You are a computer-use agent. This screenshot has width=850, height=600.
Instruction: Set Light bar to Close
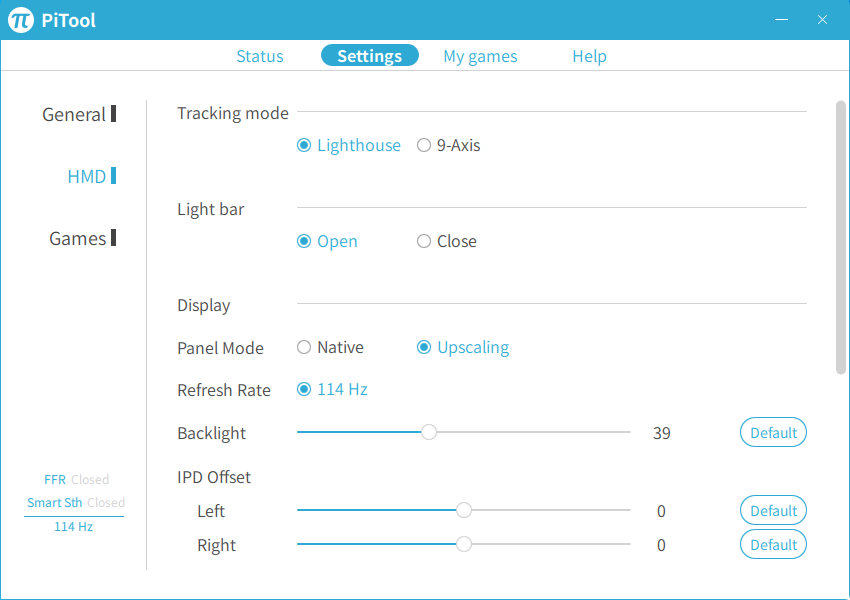point(447,241)
